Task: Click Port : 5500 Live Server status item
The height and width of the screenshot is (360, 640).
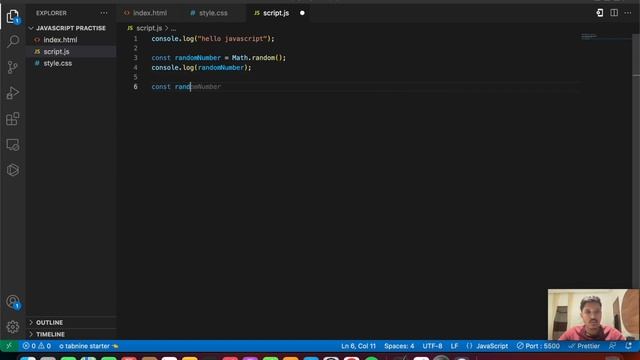Action: [x=538, y=346]
